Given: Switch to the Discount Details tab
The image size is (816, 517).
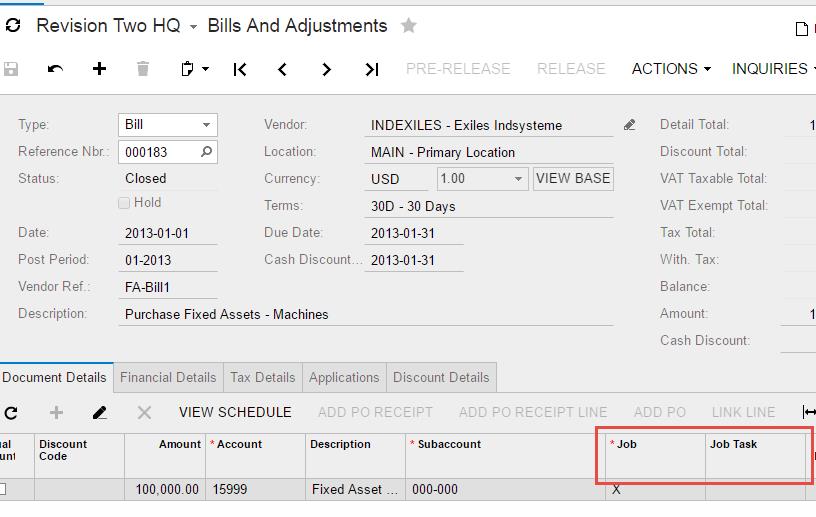Looking at the screenshot, I should pyautogui.click(x=441, y=377).
